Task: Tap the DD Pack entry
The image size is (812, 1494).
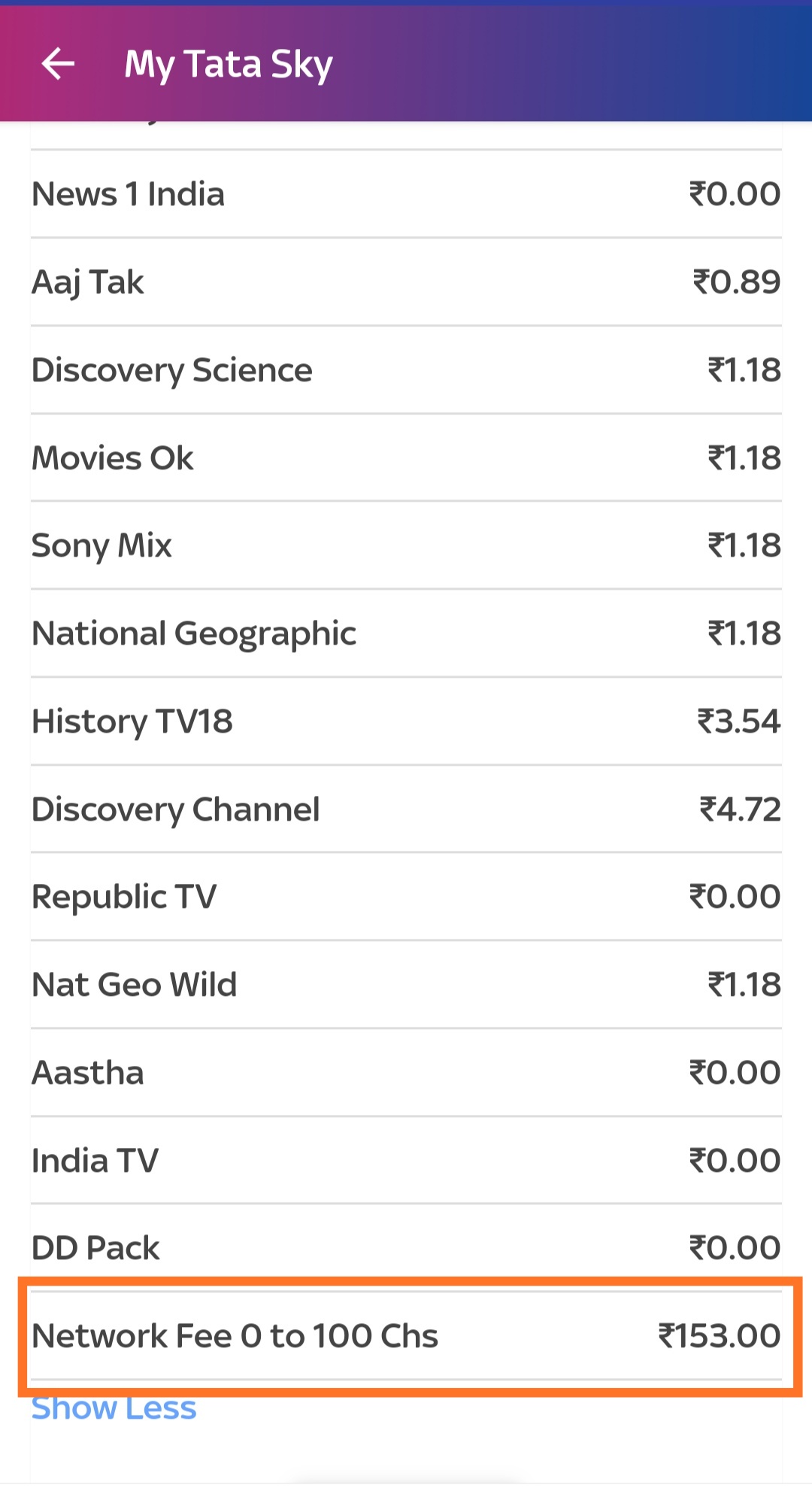Action: tap(406, 1248)
